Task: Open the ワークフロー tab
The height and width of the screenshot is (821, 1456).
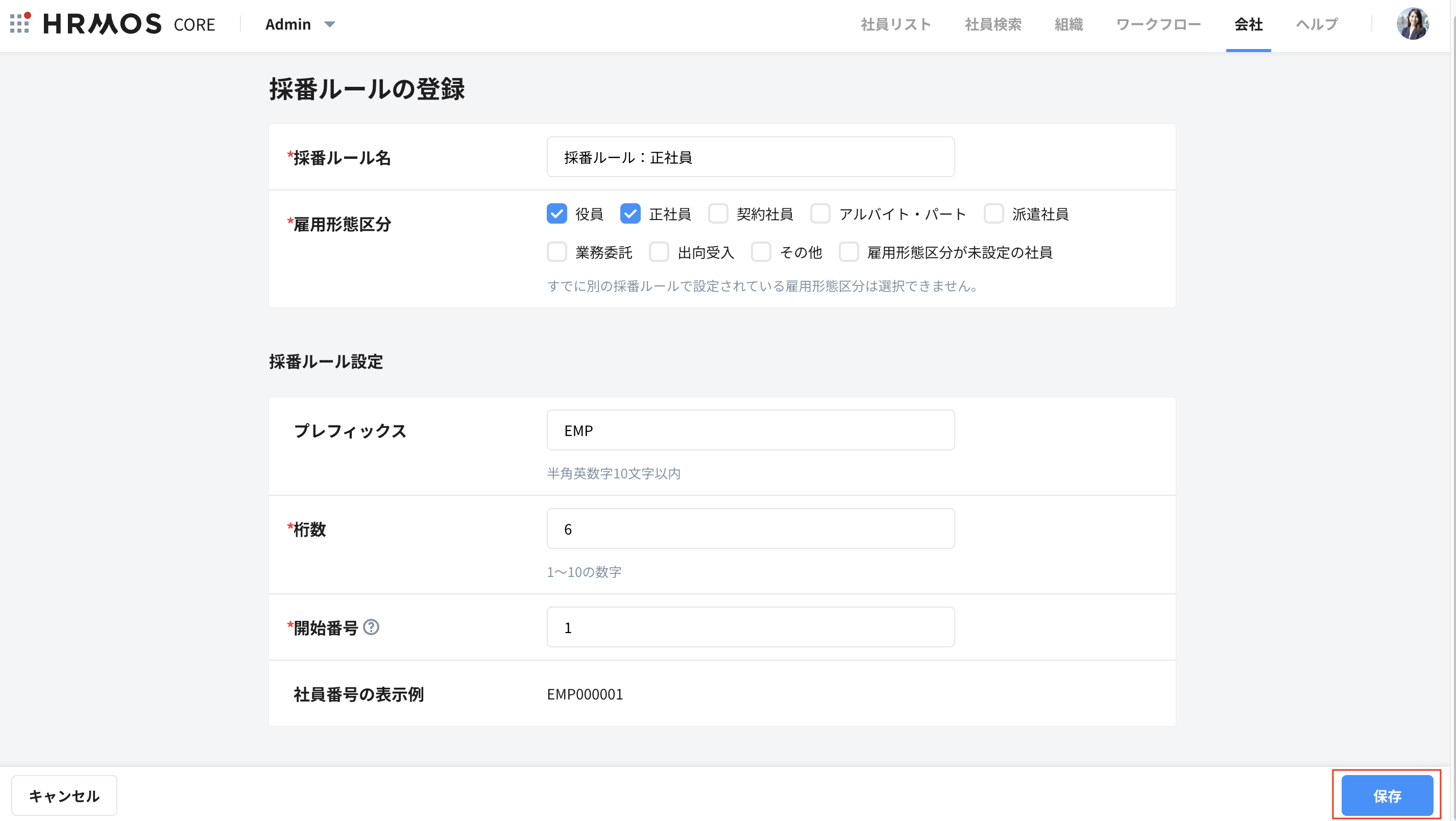Action: click(1158, 25)
